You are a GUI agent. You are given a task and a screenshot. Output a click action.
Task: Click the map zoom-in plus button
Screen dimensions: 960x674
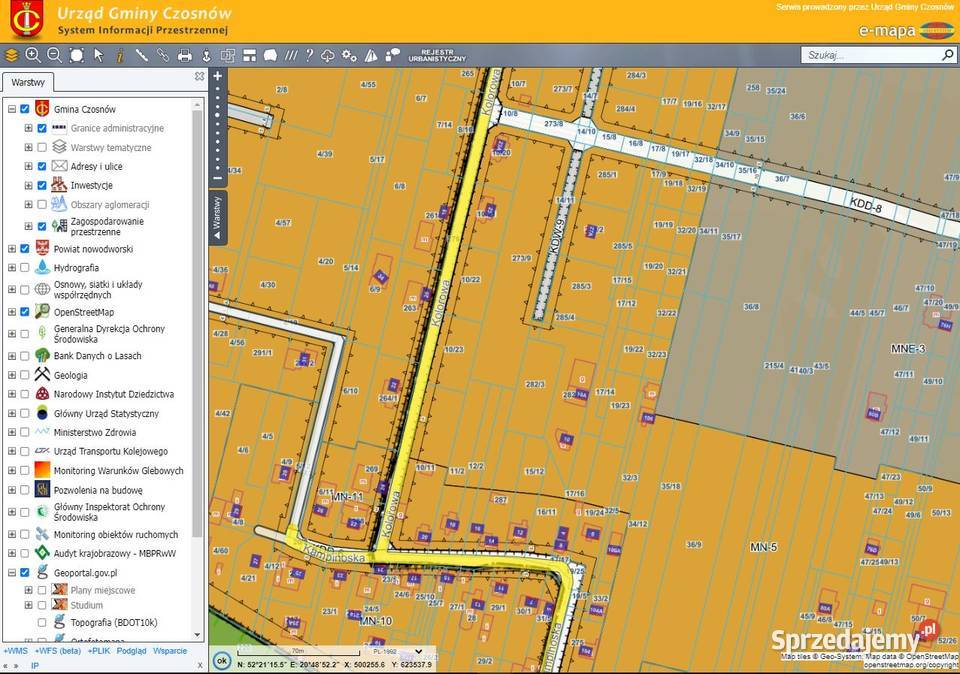217,76
